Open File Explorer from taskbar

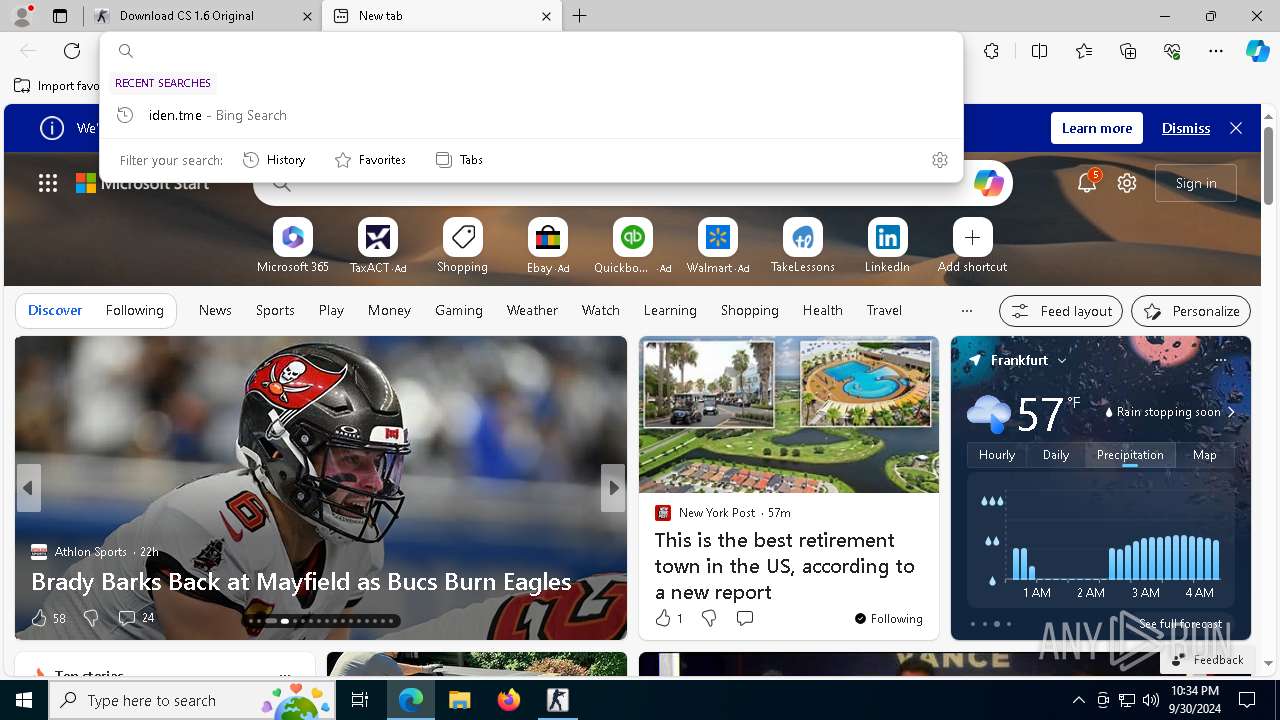point(459,700)
